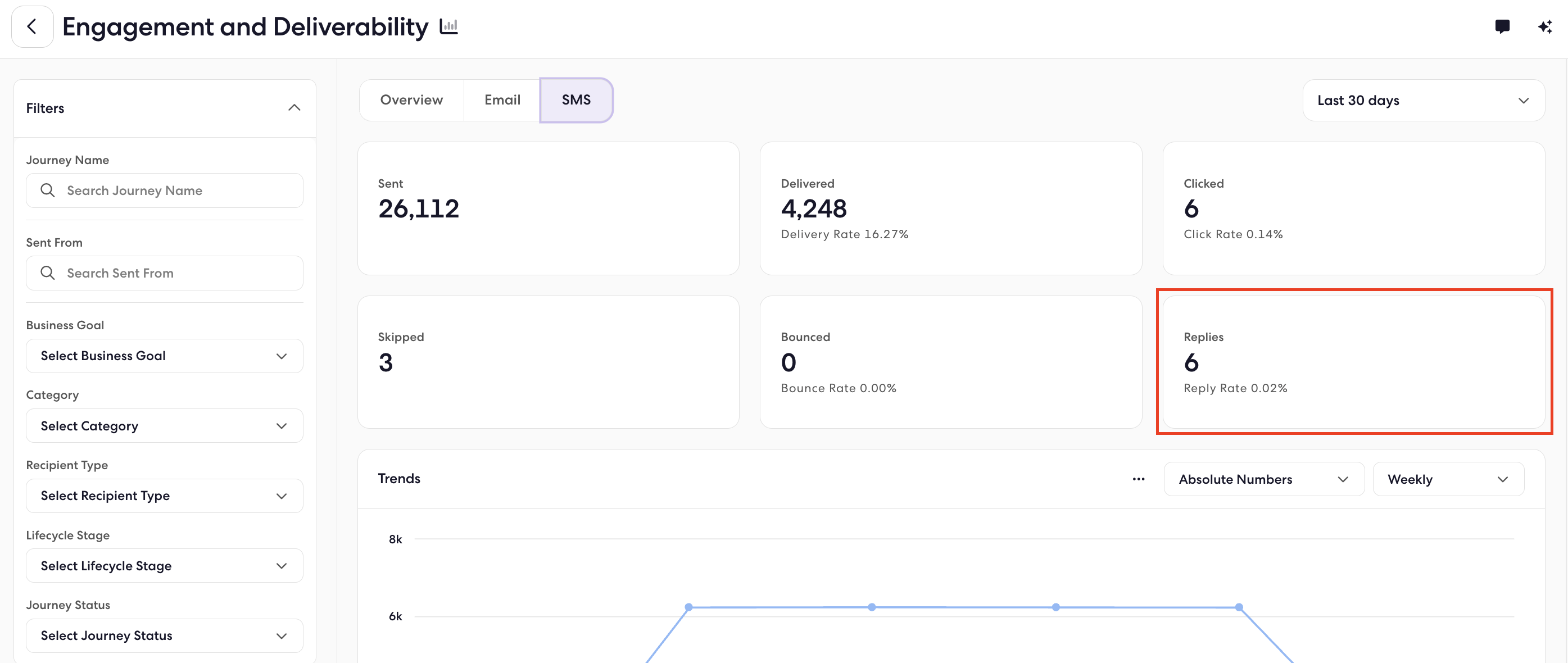
Task: Click the Skipped 3 metric card
Action: click(x=548, y=362)
